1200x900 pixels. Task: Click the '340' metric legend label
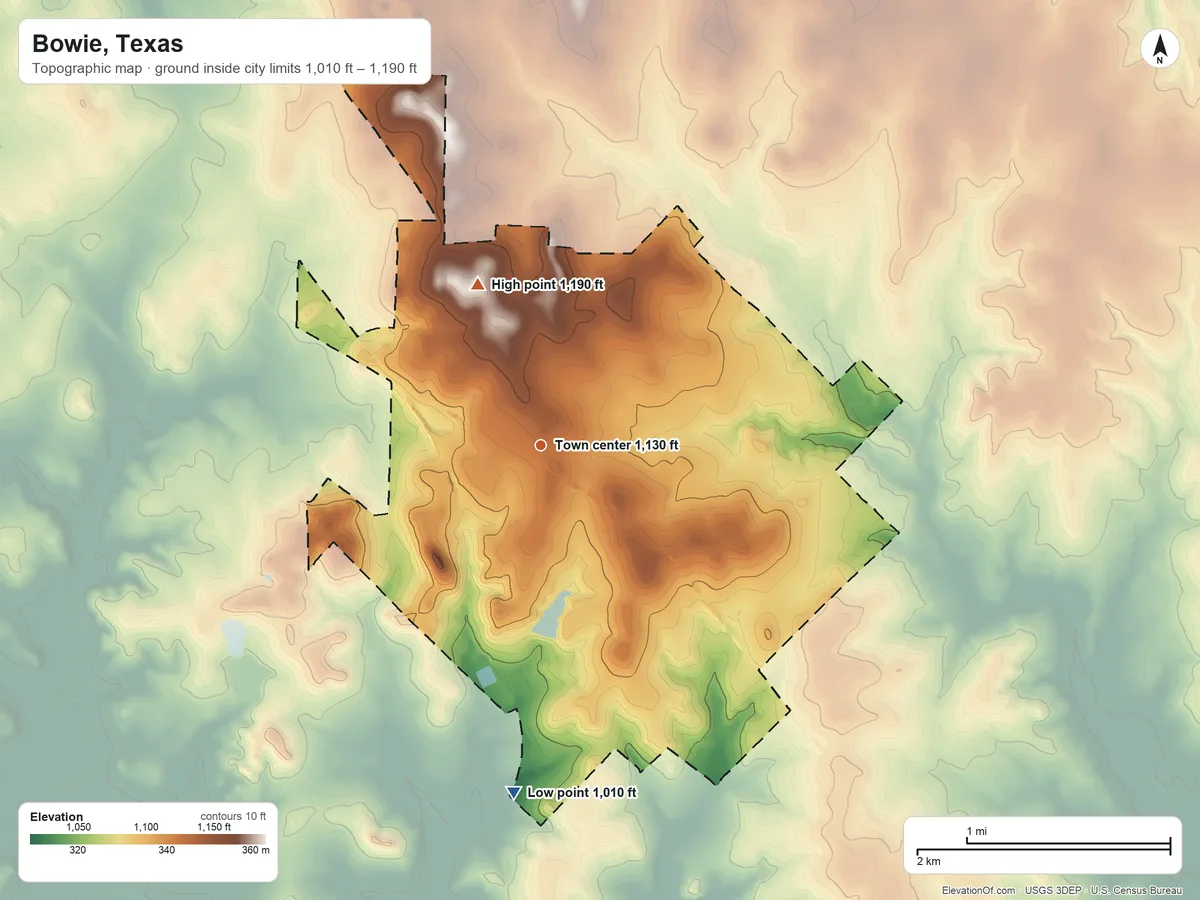tap(166, 851)
